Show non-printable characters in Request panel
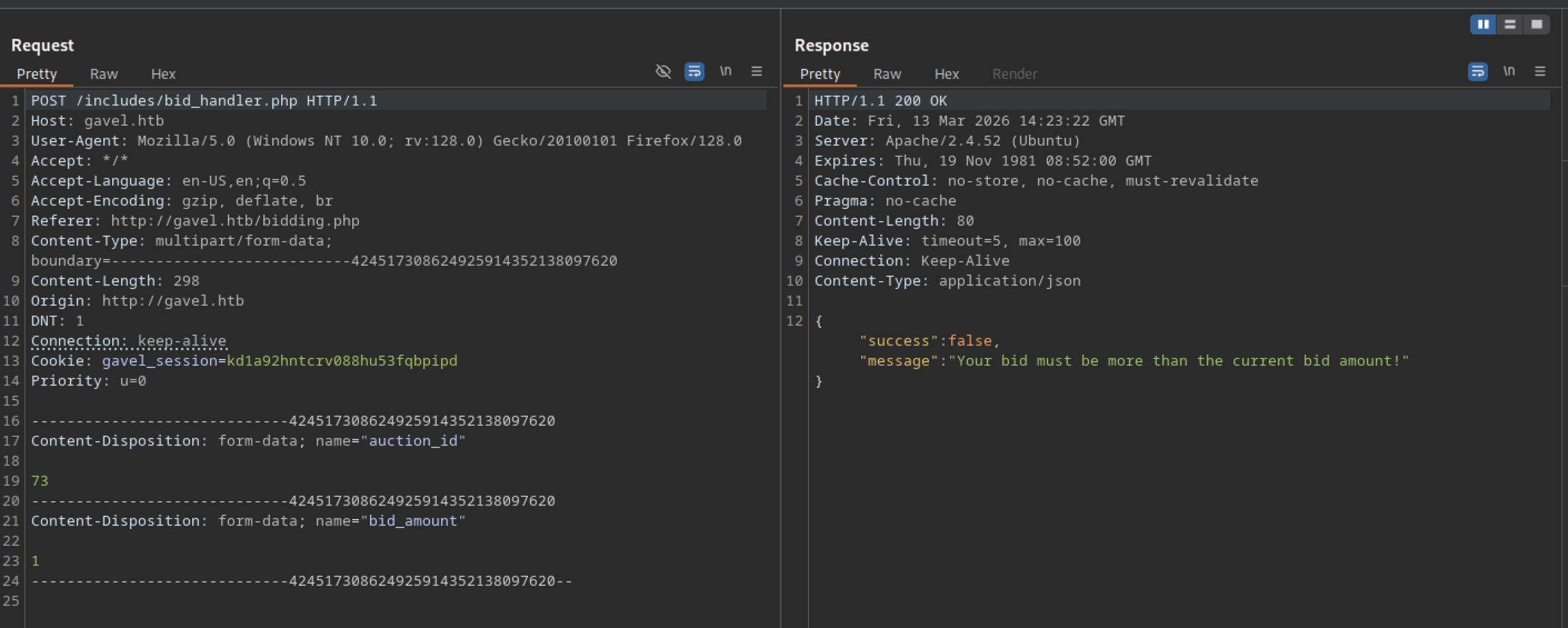Screen dimensions: 1568x628 coord(725,72)
